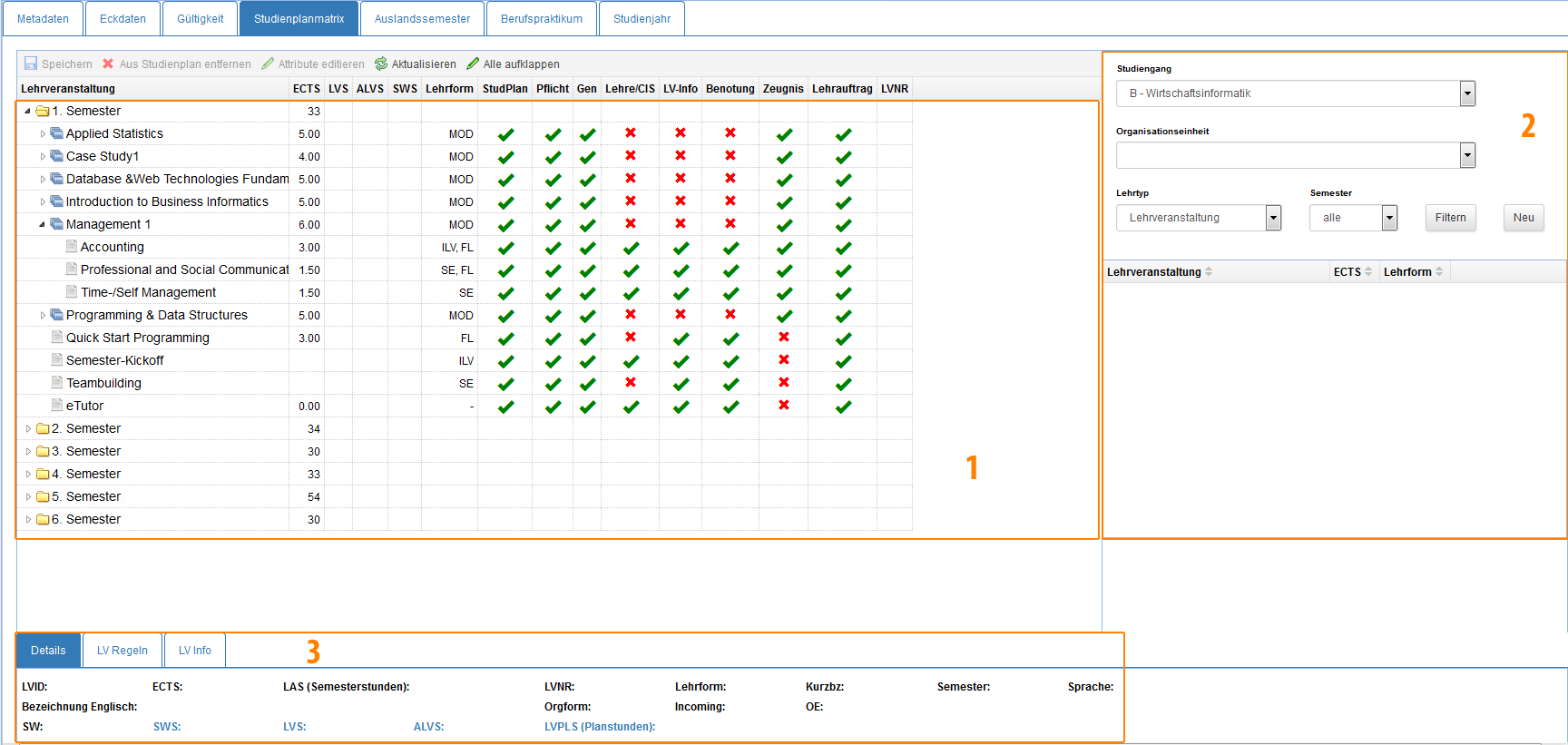
Task: Click the 1. Semester folder icon
Action: [43, 111]
